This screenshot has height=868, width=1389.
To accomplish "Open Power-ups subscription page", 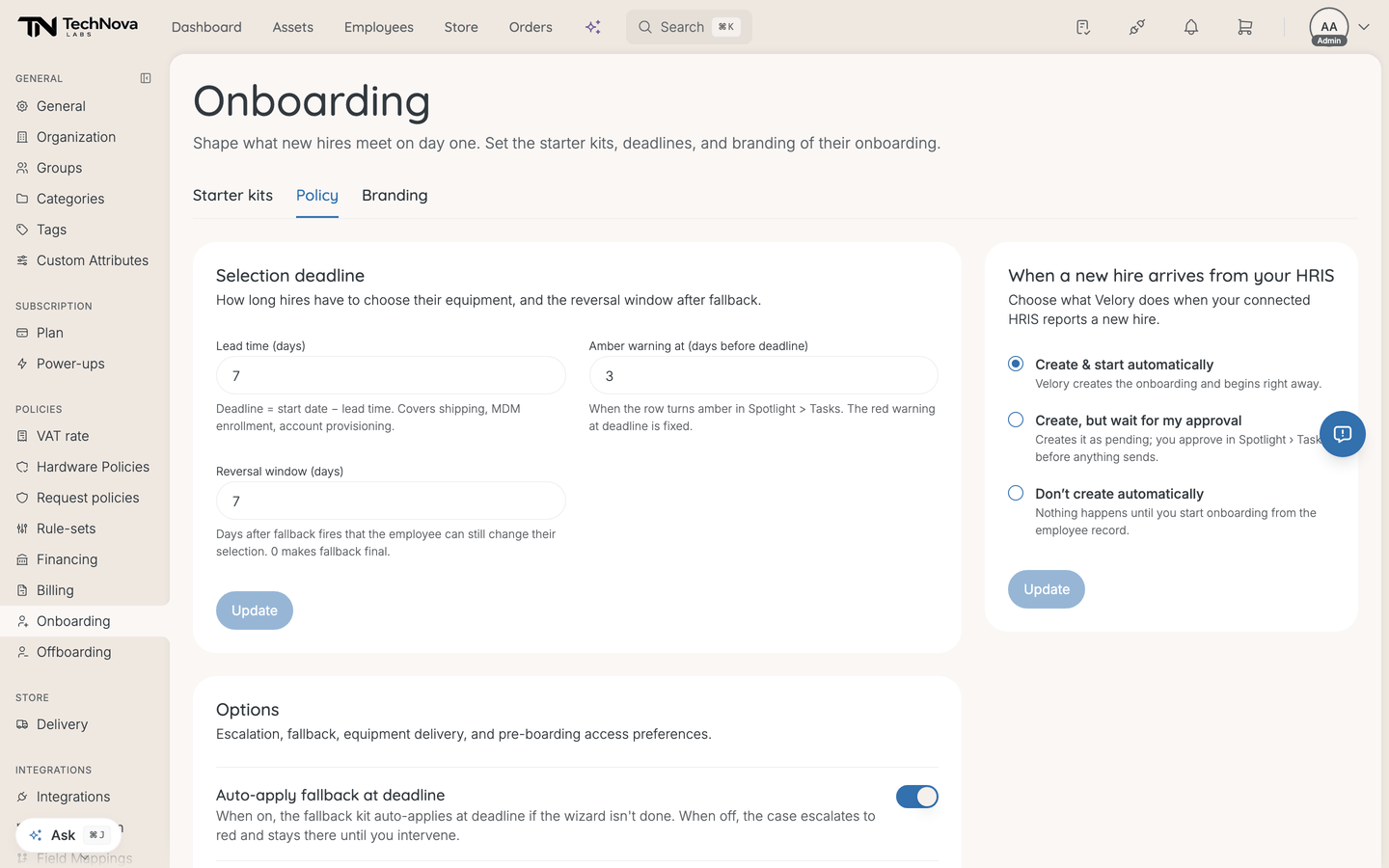I will pos(85,364).
